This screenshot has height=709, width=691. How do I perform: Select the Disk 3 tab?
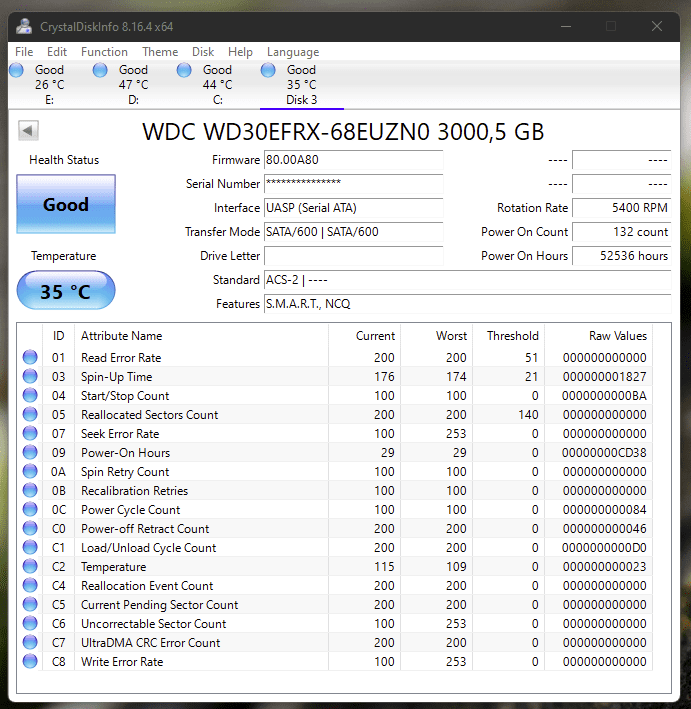(302, 85)
